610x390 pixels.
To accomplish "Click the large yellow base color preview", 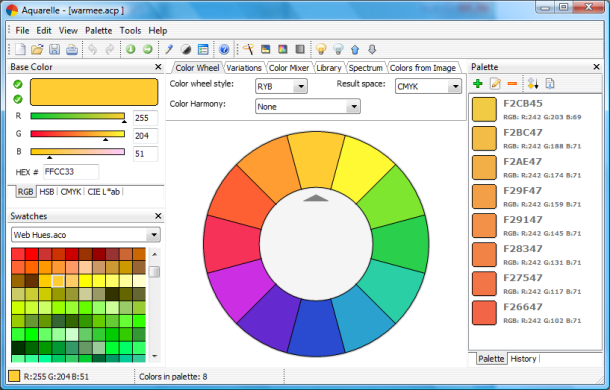I will pyautogui.click(x=94, y=92).
